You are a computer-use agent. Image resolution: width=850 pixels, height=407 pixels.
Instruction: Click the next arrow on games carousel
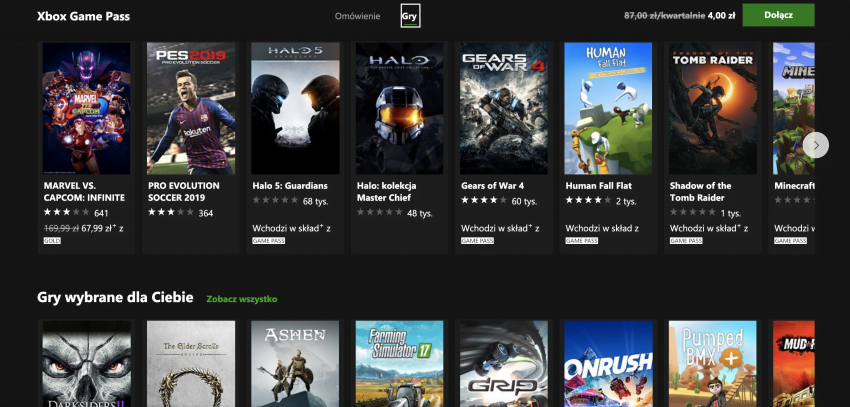point(815,145)
